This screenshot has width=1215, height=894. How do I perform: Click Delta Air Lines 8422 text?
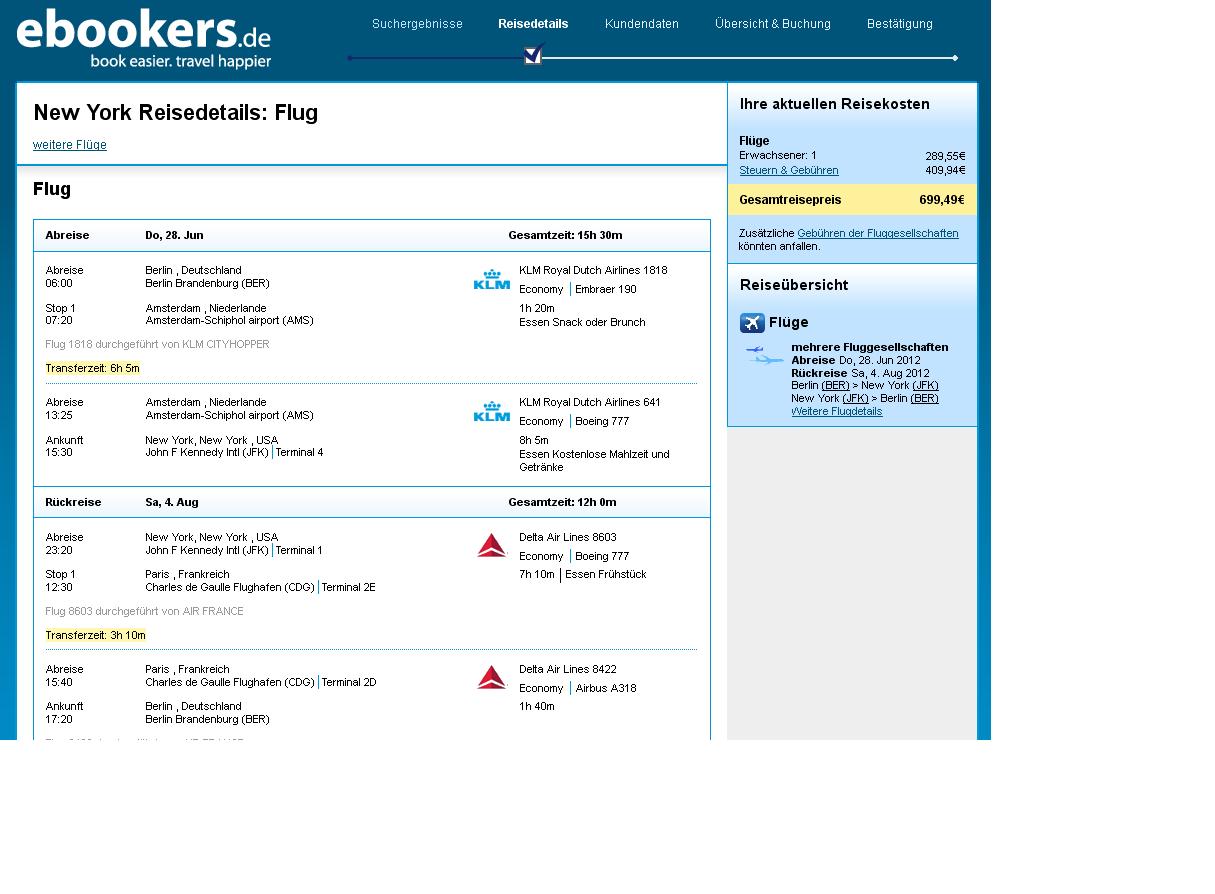coord(568,669)
